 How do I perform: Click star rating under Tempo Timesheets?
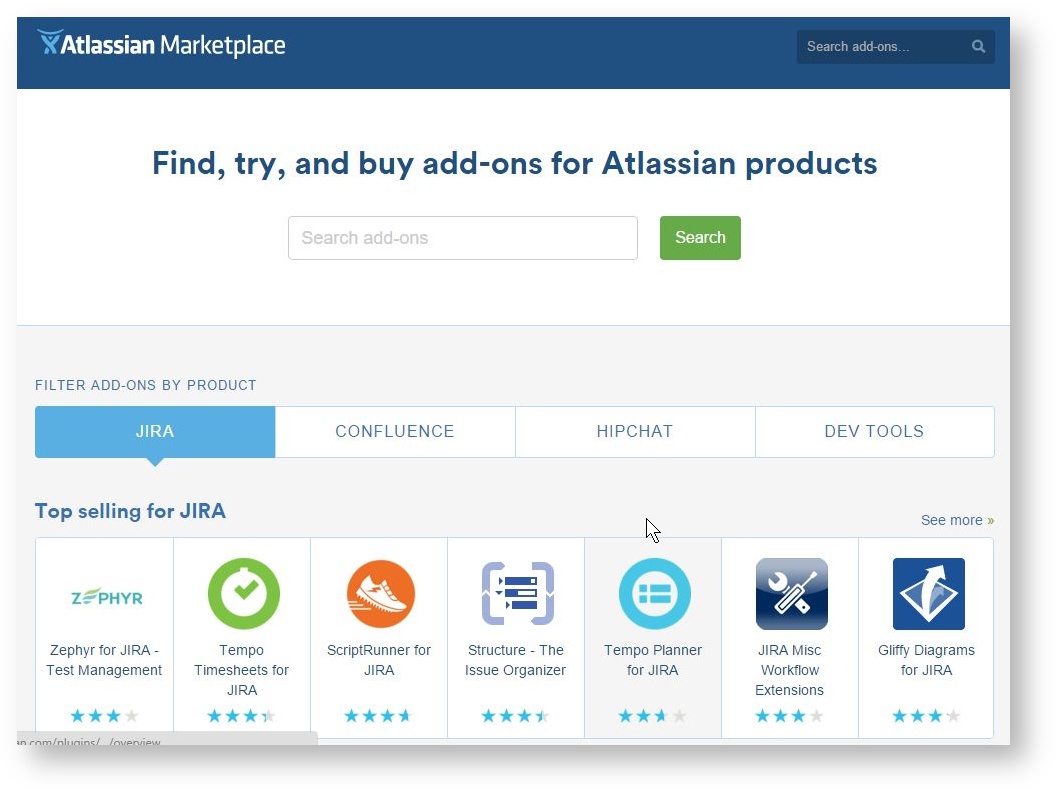click(x=242, y=715)
